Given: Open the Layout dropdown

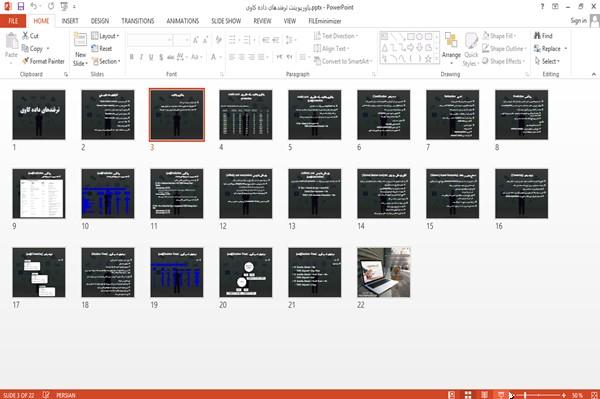Looking at the screenshot, I should [106, 36].
